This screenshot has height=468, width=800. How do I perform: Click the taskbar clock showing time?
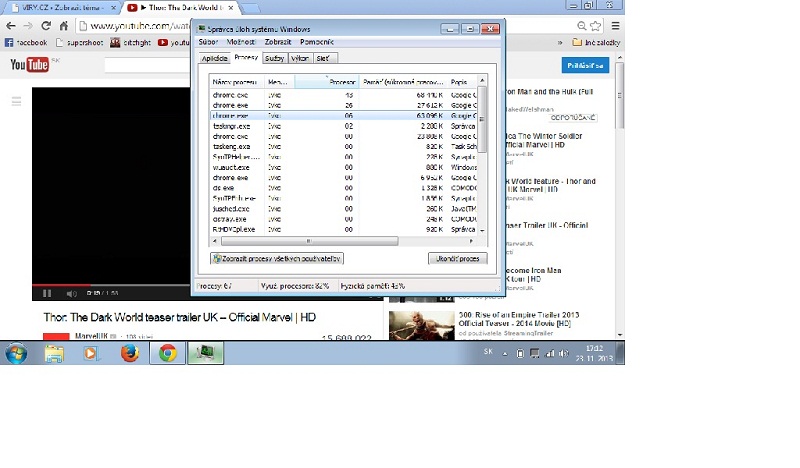594,353
